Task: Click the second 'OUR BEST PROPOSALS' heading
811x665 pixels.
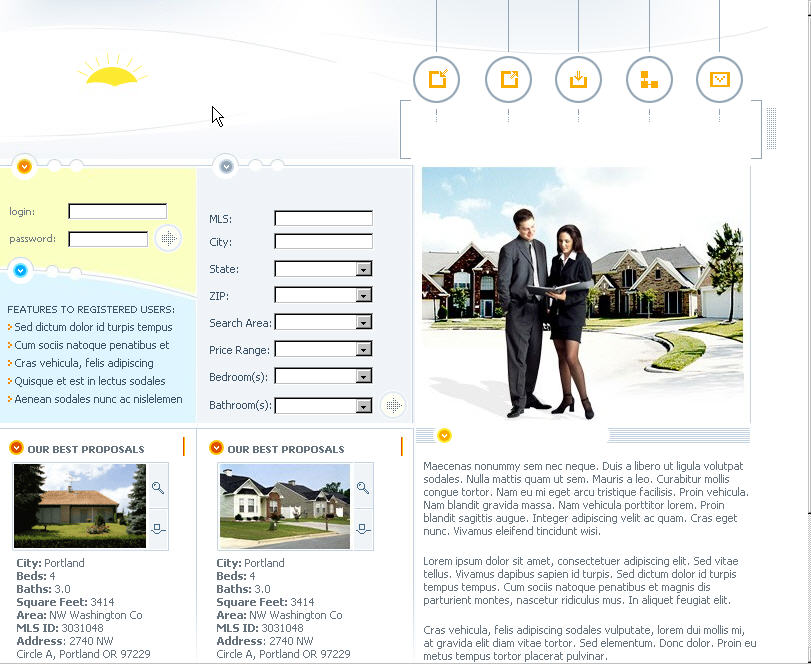Action: [286, 449]
